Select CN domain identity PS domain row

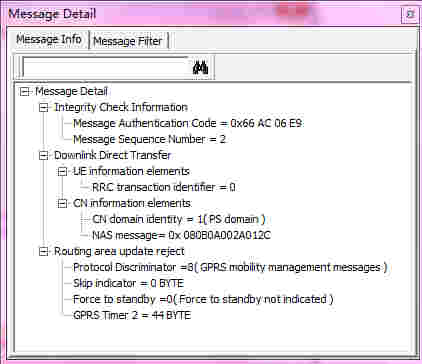(178, 219)
